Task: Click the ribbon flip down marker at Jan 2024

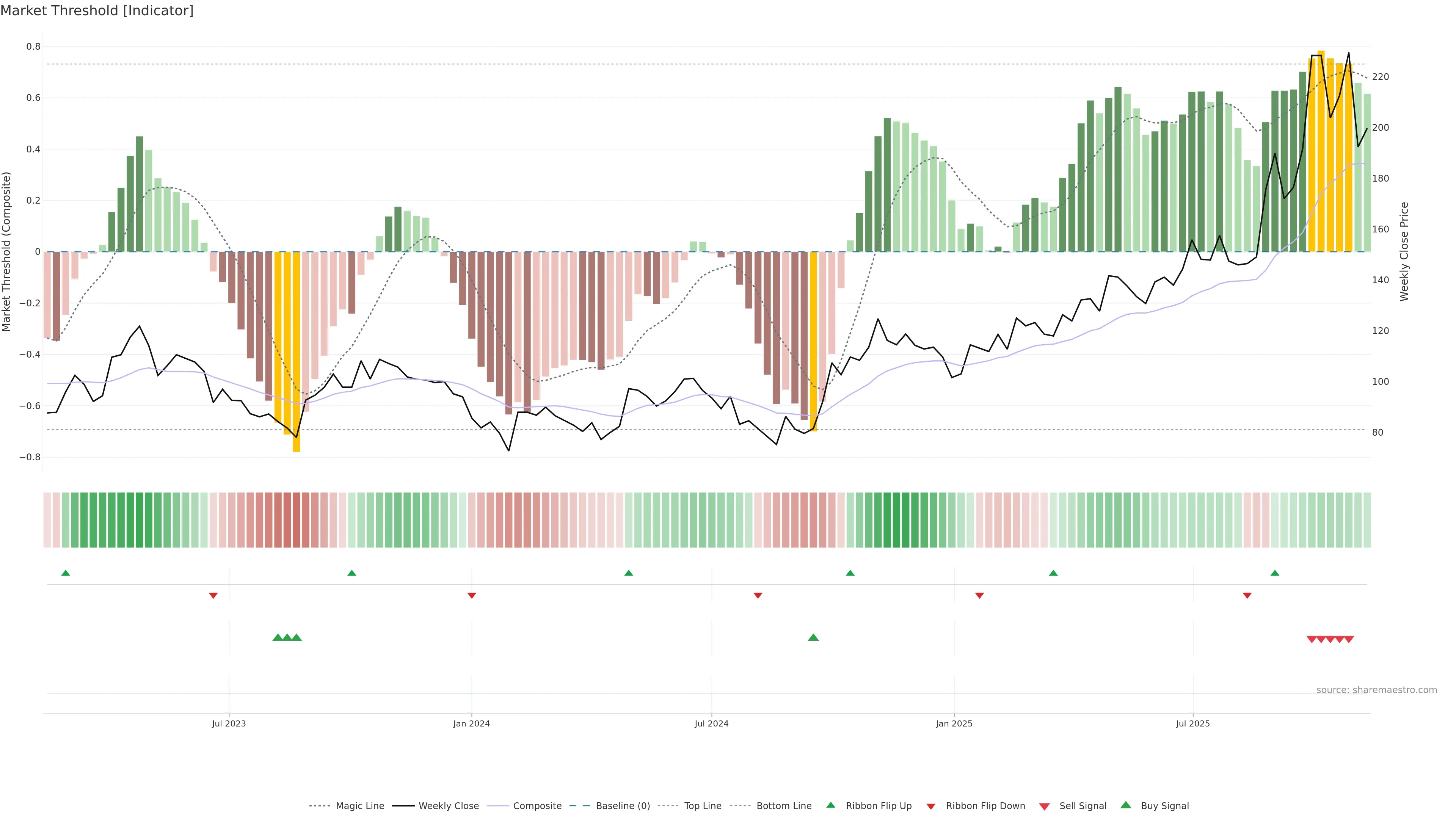Action: [472, 595]
